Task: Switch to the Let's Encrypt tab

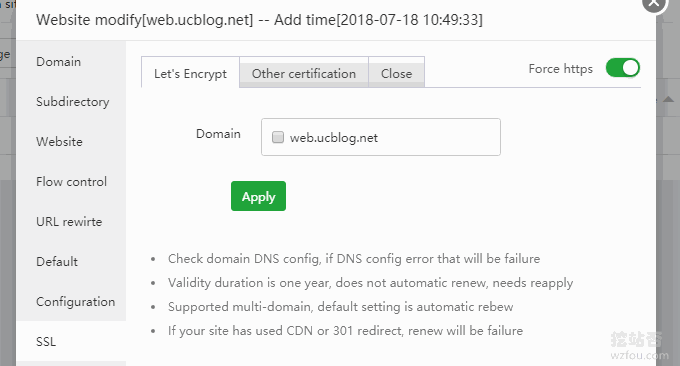Action: pos(190,73)
